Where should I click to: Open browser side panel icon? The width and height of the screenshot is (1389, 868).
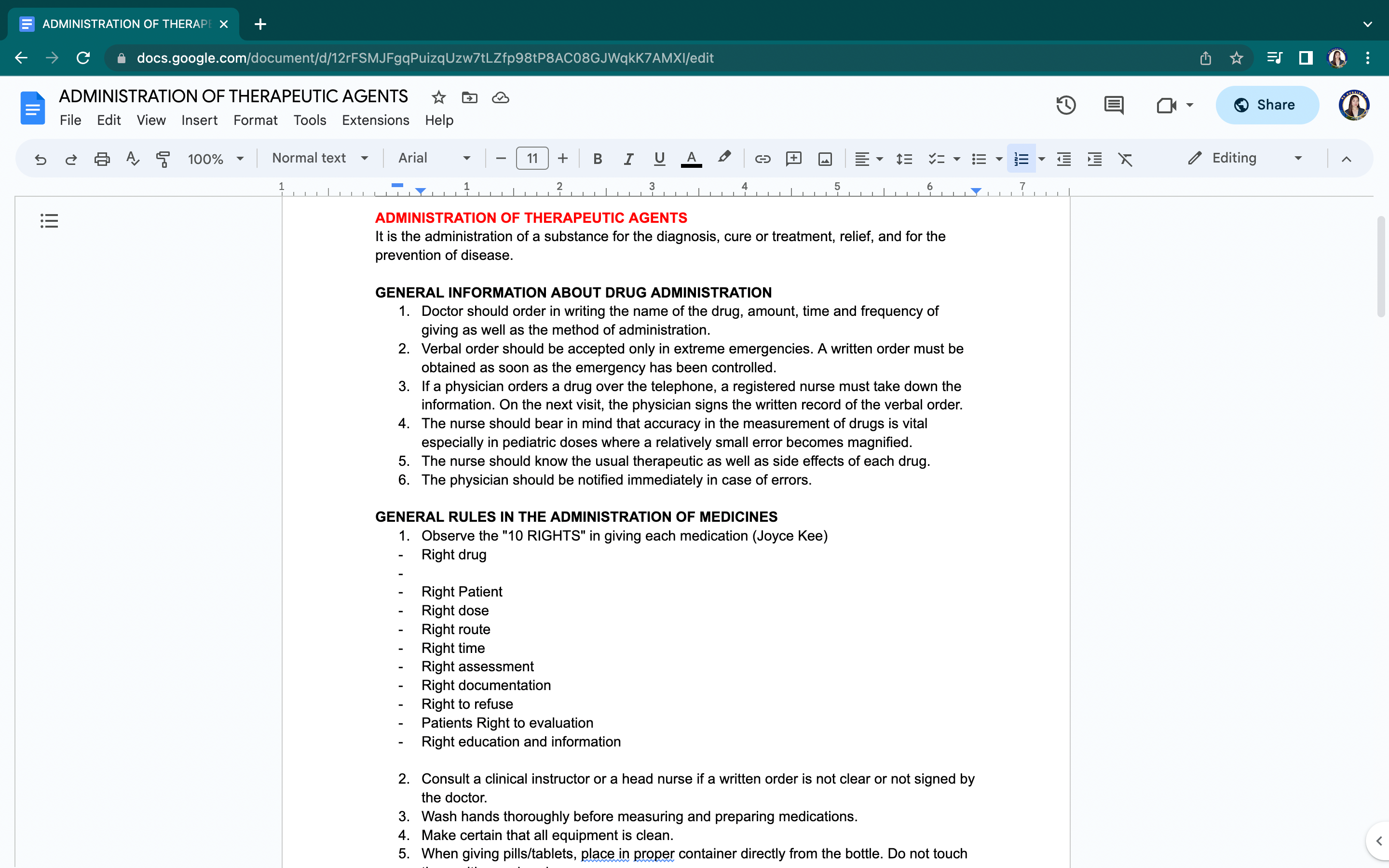pyautogui.click(x=1306, y=58)
